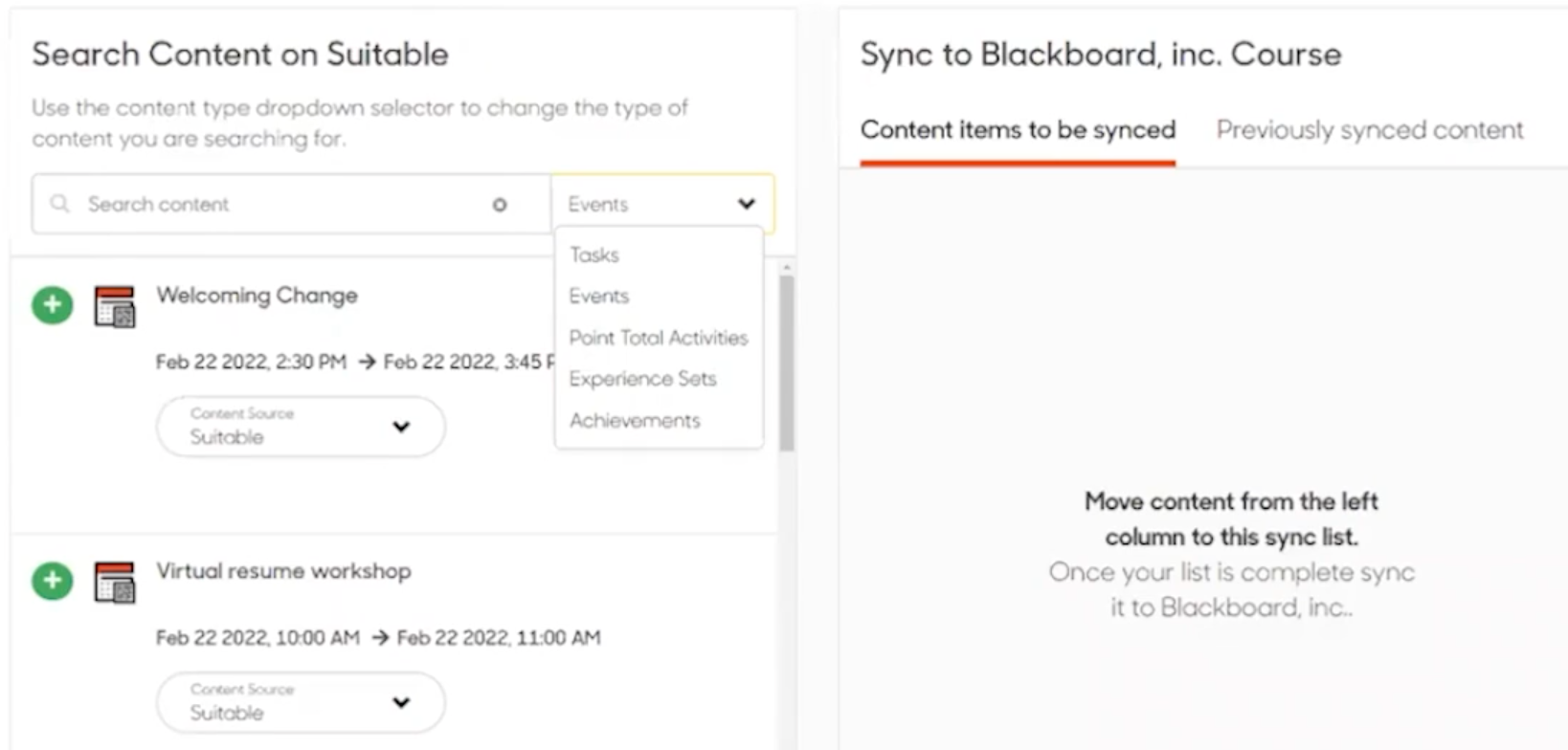
Task: Choose Events from the content type list
Action: click(599, 297)
